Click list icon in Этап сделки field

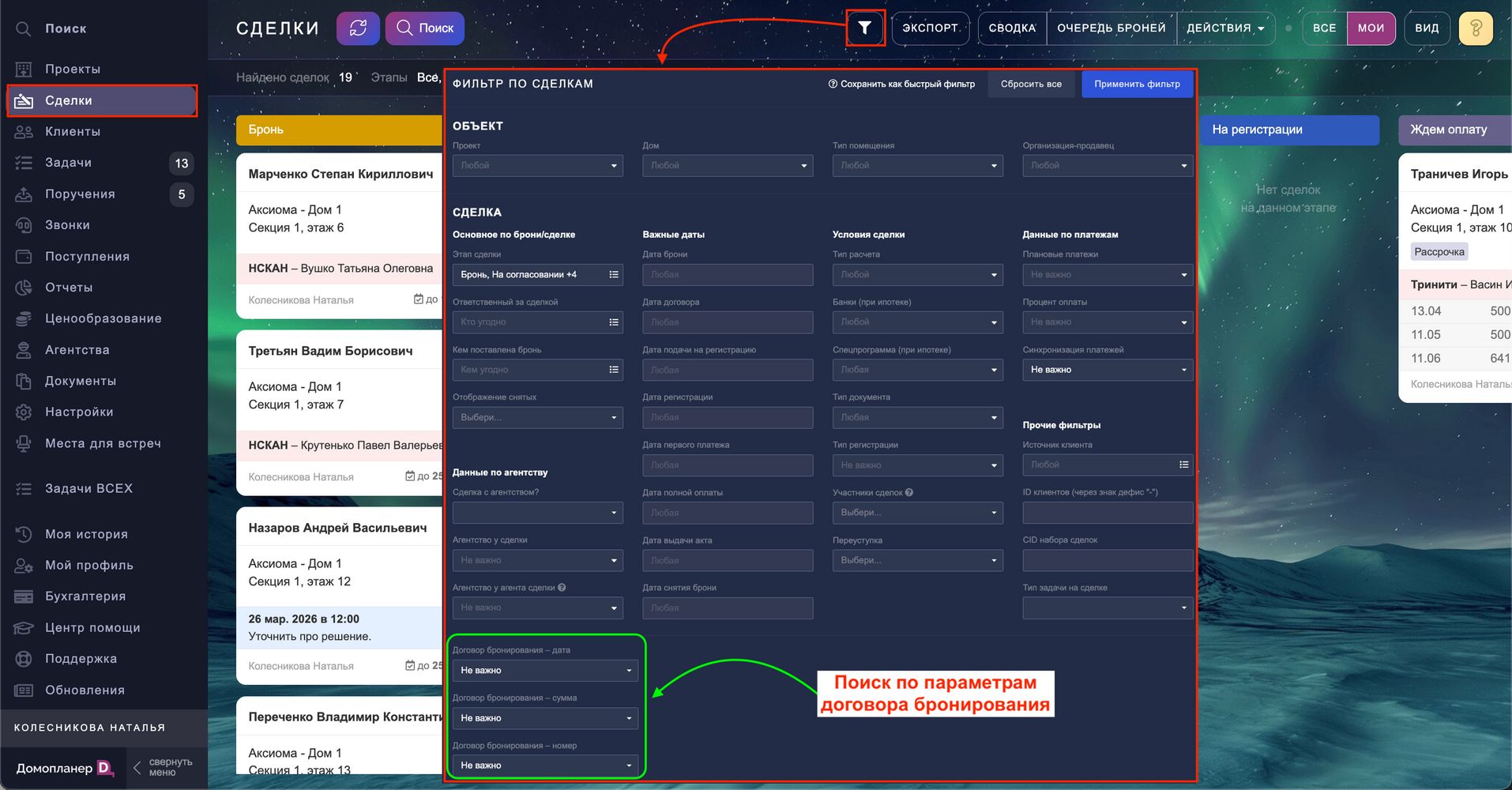click(614, 275)
